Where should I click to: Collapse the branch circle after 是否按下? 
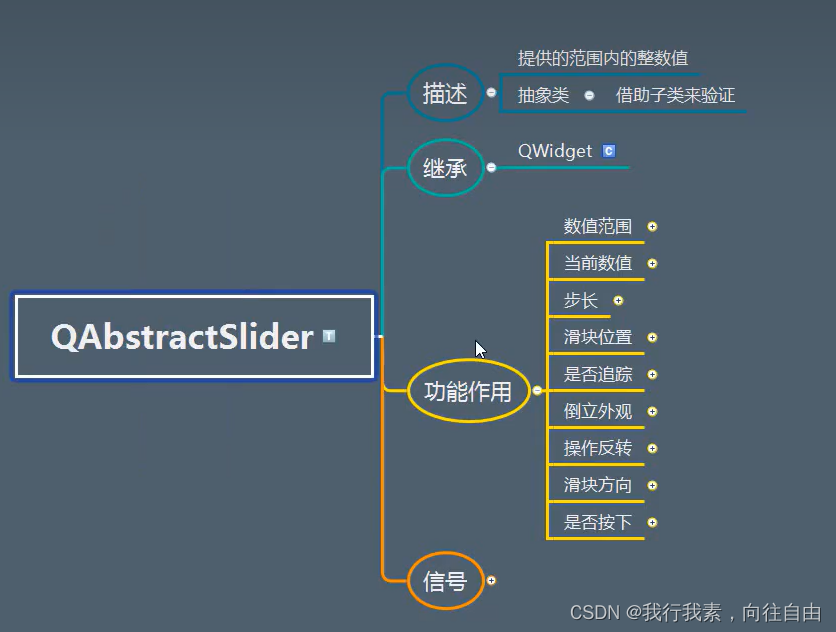[x=652, y=522]
